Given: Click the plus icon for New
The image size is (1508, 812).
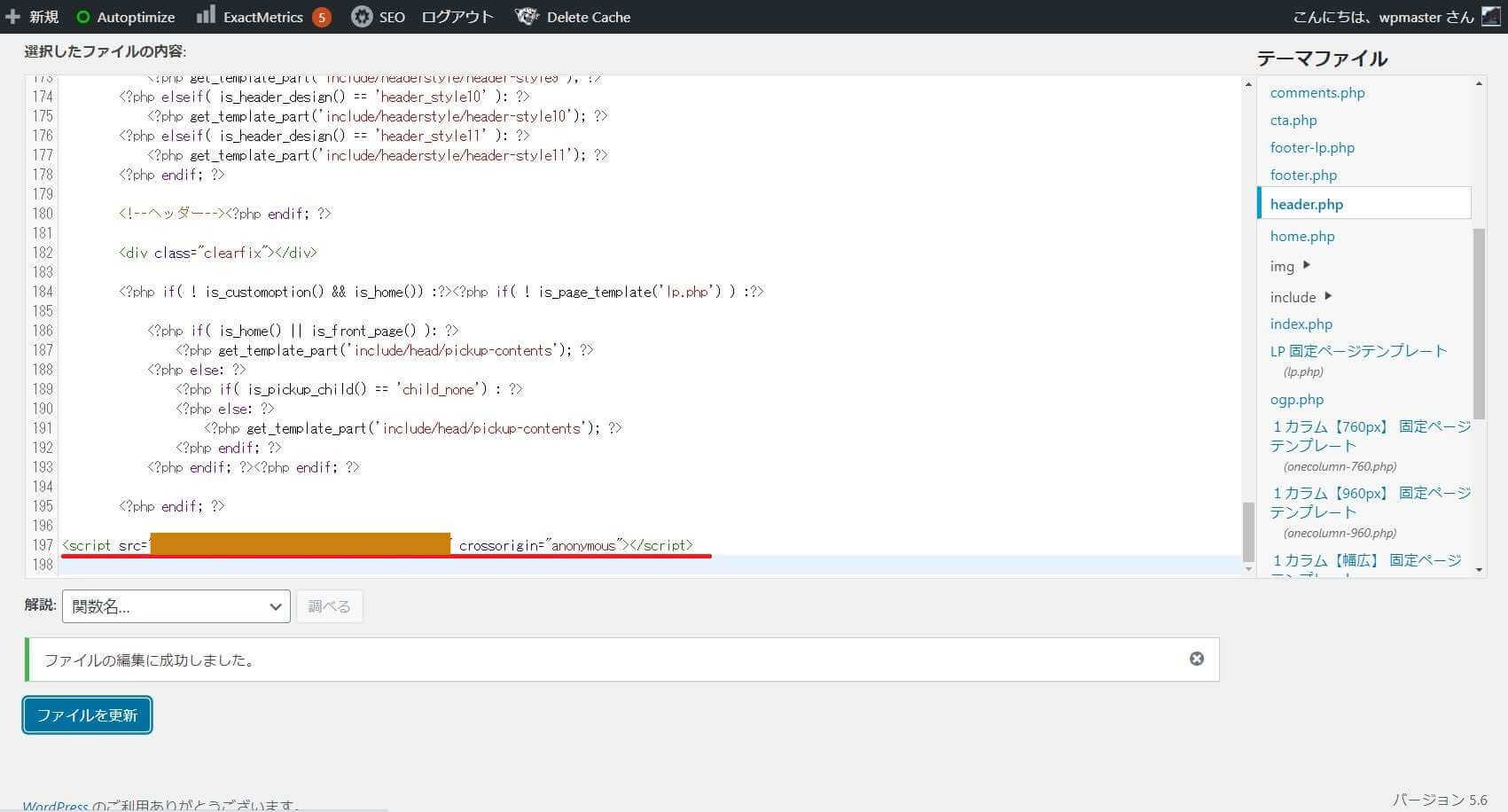Looking at the screenshot, I should coord(12,17).
